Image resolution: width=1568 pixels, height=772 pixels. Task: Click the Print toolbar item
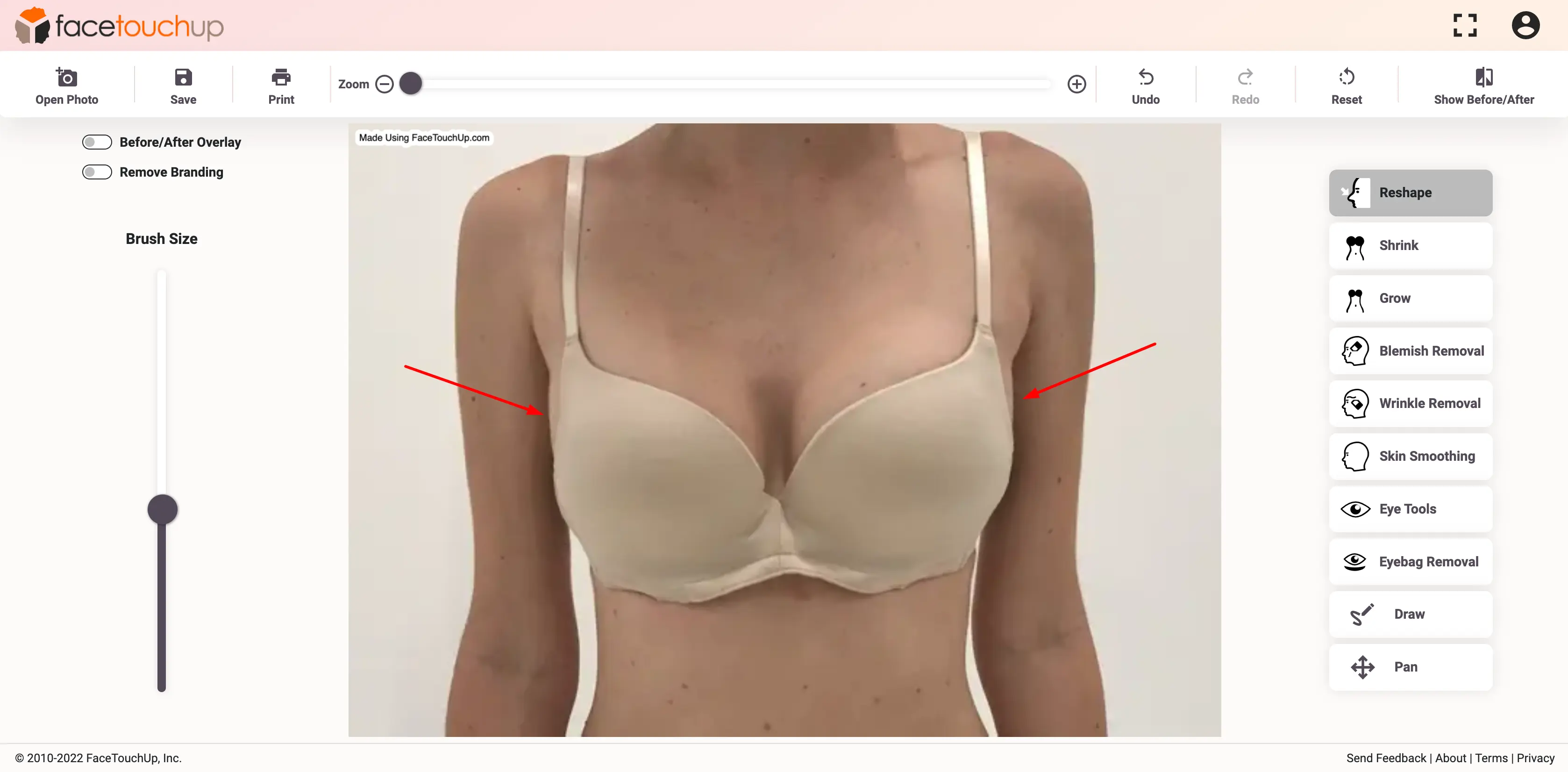tap(281, 86)
